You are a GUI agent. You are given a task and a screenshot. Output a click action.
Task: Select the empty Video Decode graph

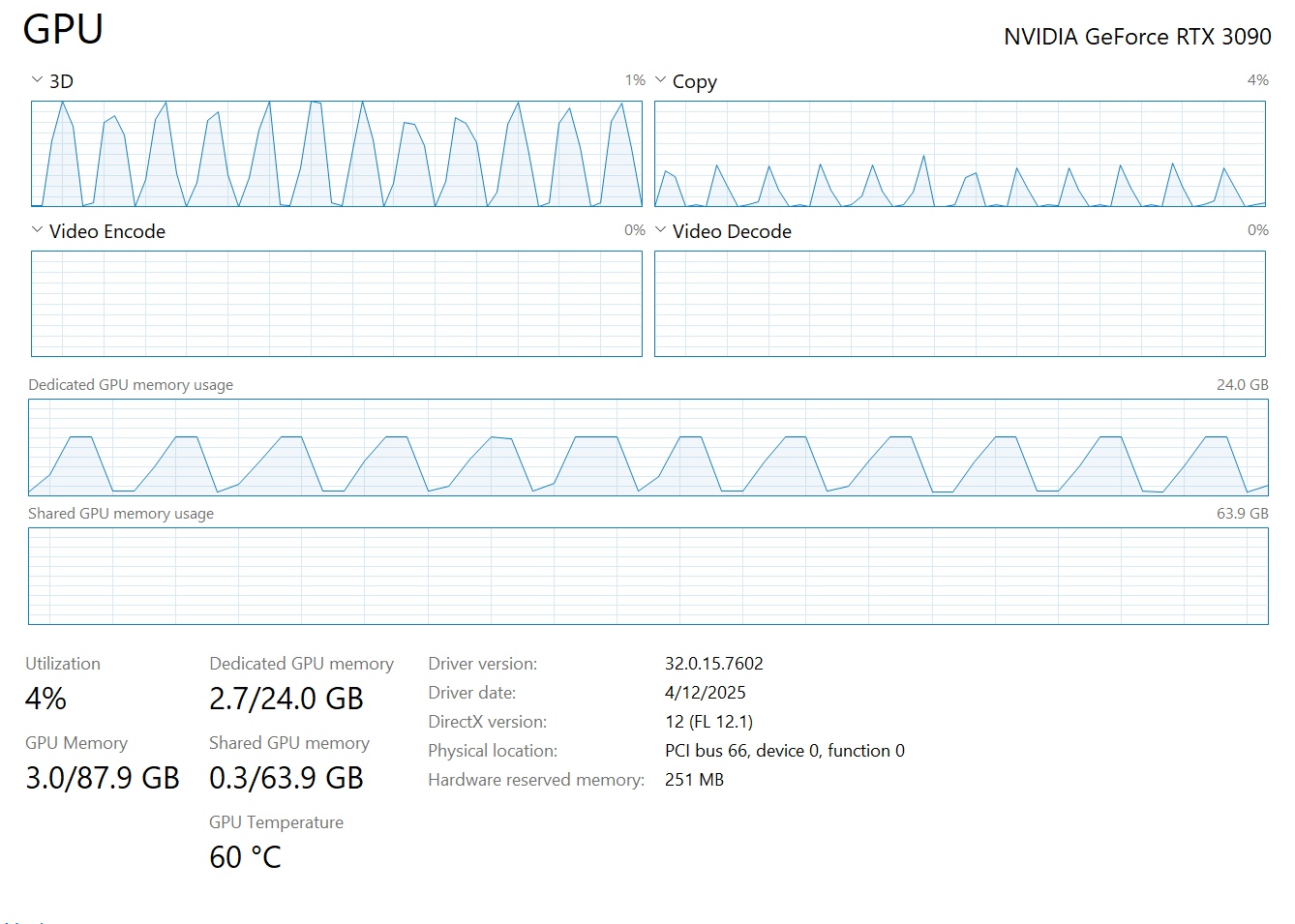pyautogui.click(x=959, y=304)
